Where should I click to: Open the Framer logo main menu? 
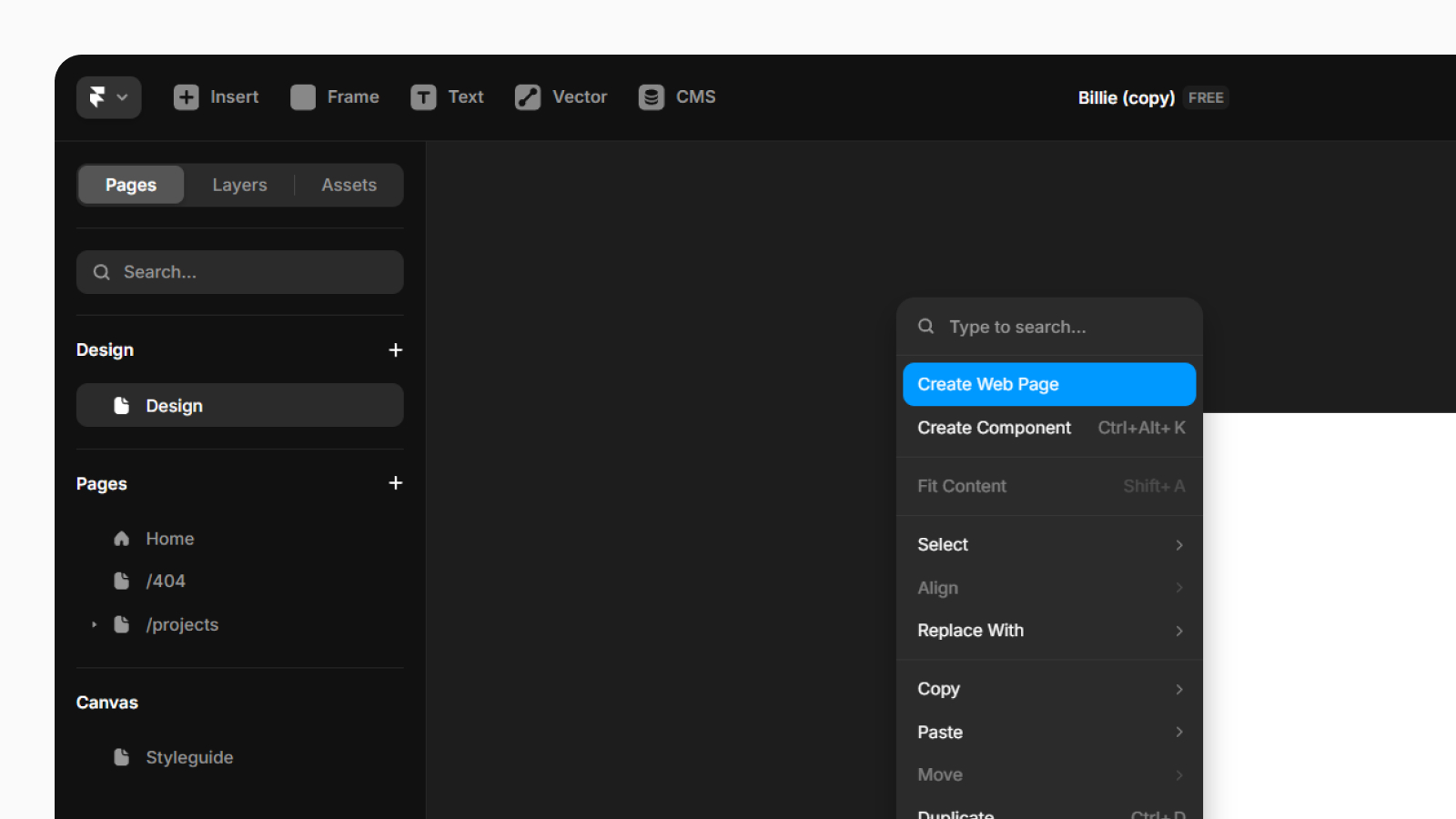107,97
